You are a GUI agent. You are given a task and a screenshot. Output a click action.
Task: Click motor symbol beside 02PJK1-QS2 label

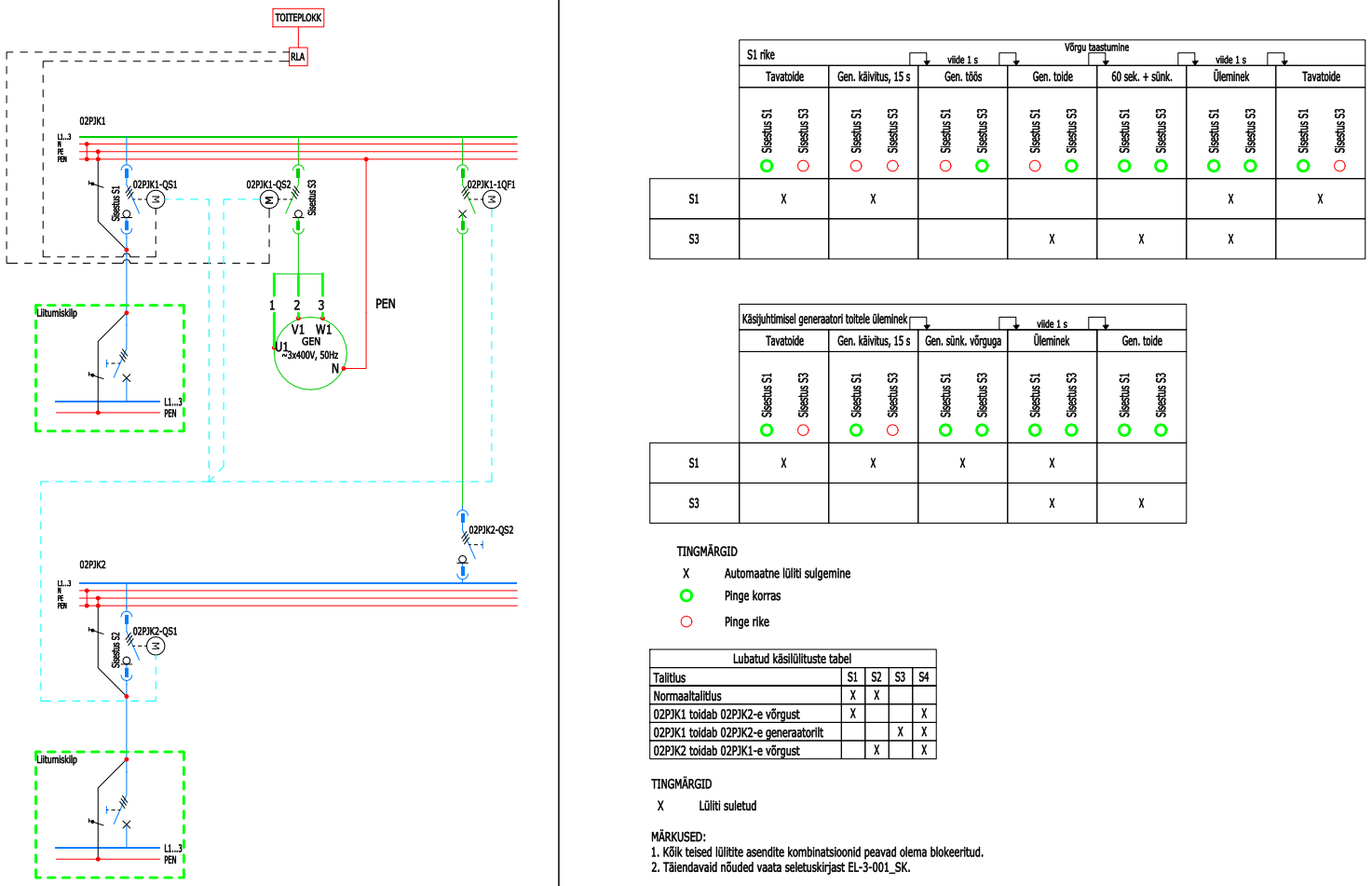(269, 199)
